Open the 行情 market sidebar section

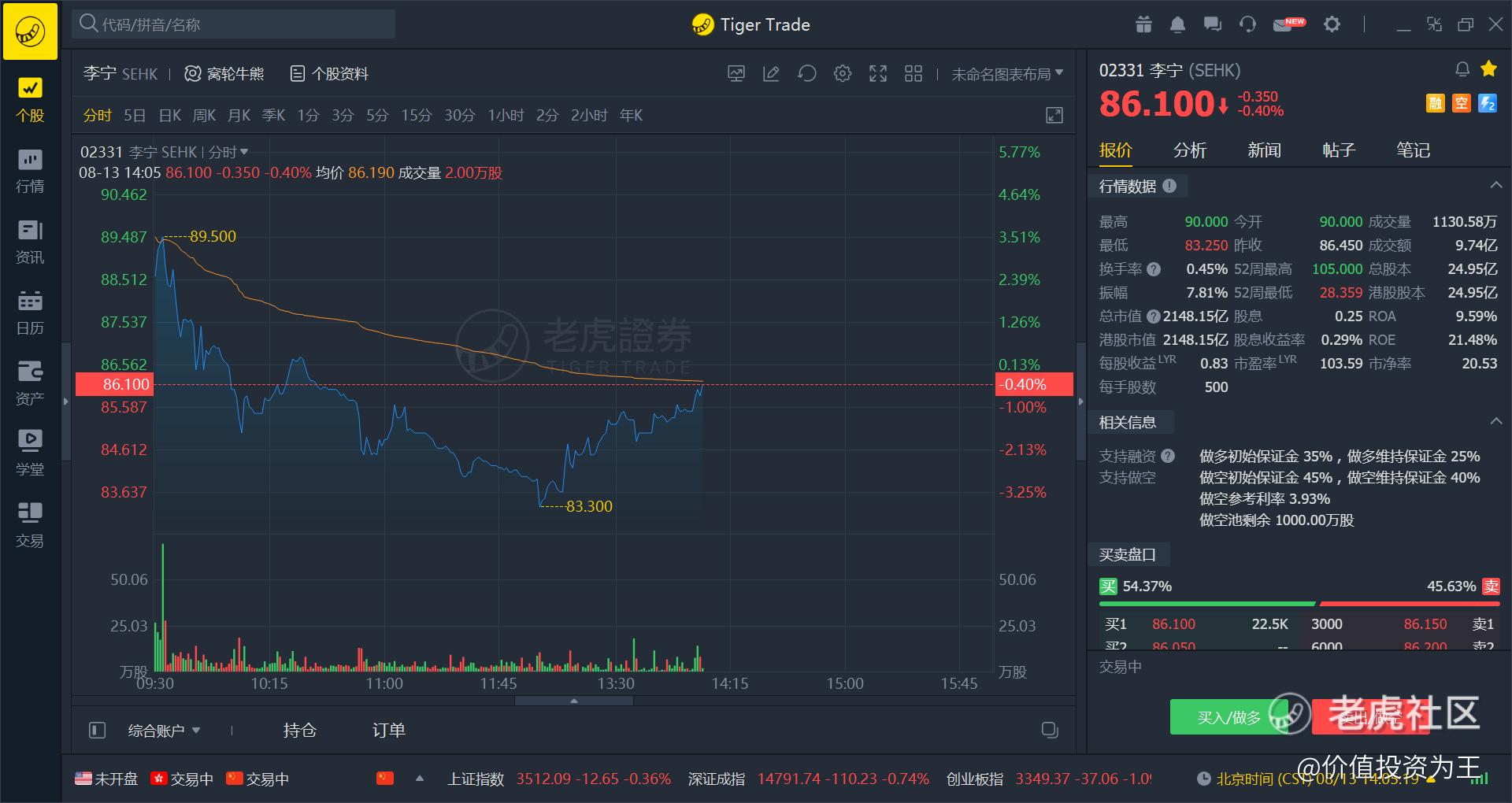[x=30, y=171]
